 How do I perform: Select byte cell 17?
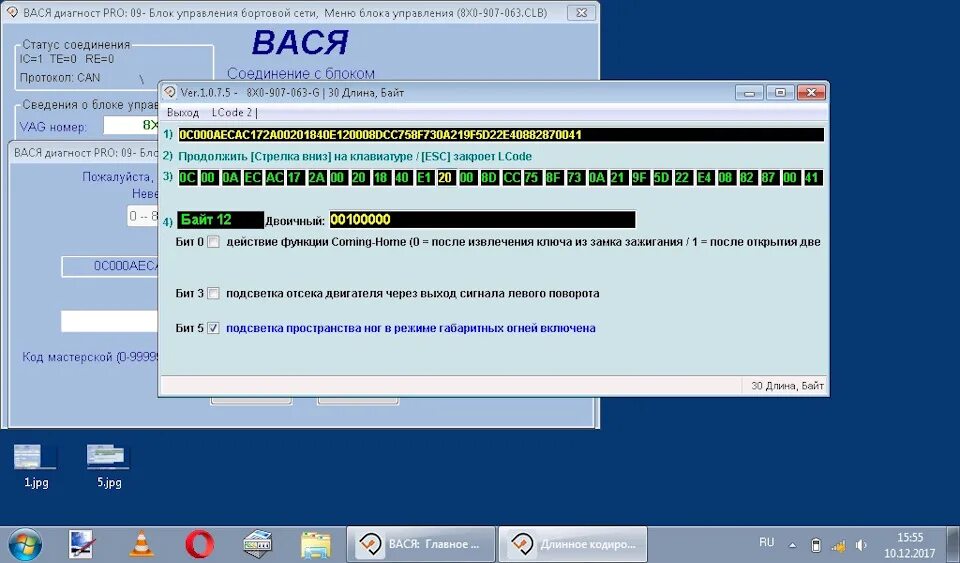click(294, 178)
